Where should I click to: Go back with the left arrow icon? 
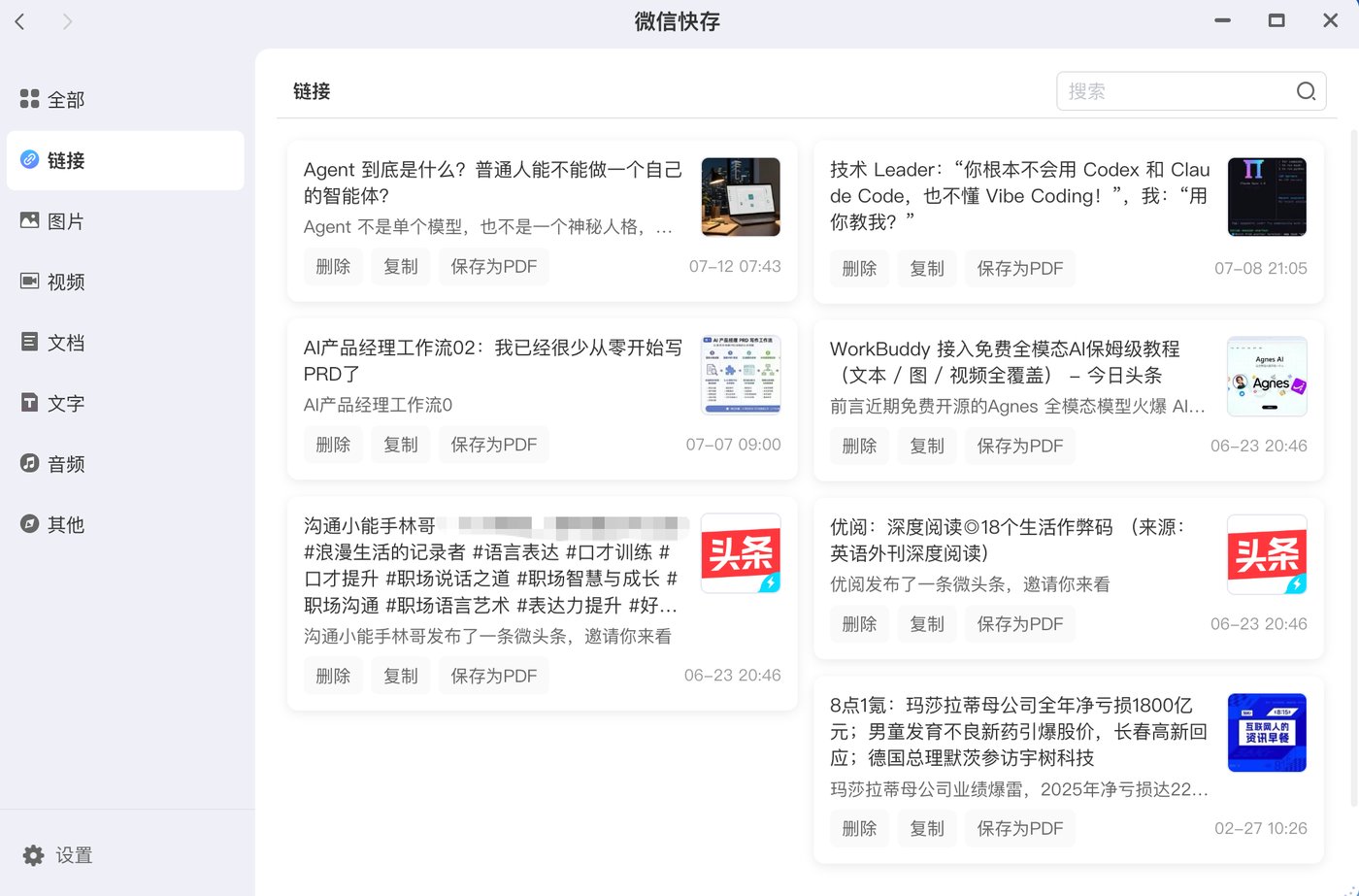20,21
